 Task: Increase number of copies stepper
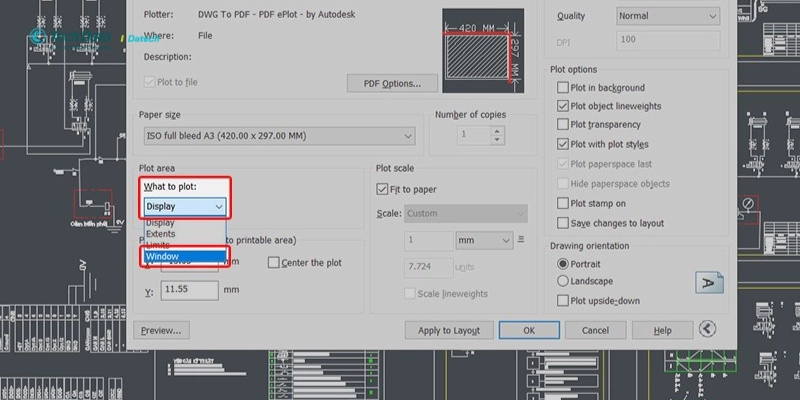497,131
